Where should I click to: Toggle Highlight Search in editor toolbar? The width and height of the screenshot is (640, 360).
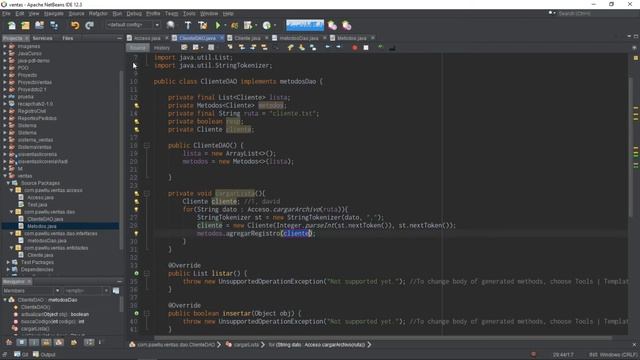(x=264, y=48)
